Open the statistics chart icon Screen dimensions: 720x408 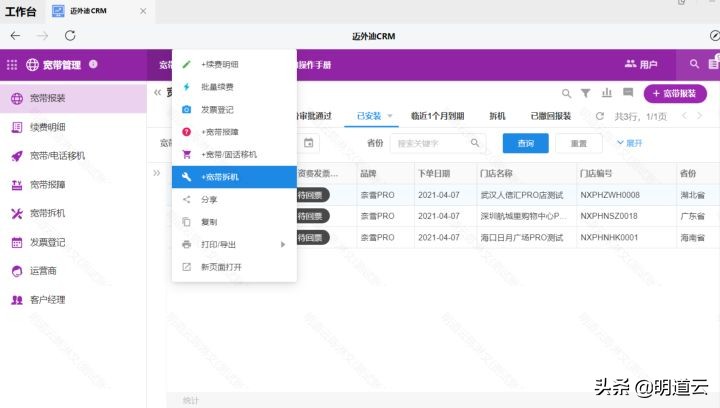(x=607, y=93)
